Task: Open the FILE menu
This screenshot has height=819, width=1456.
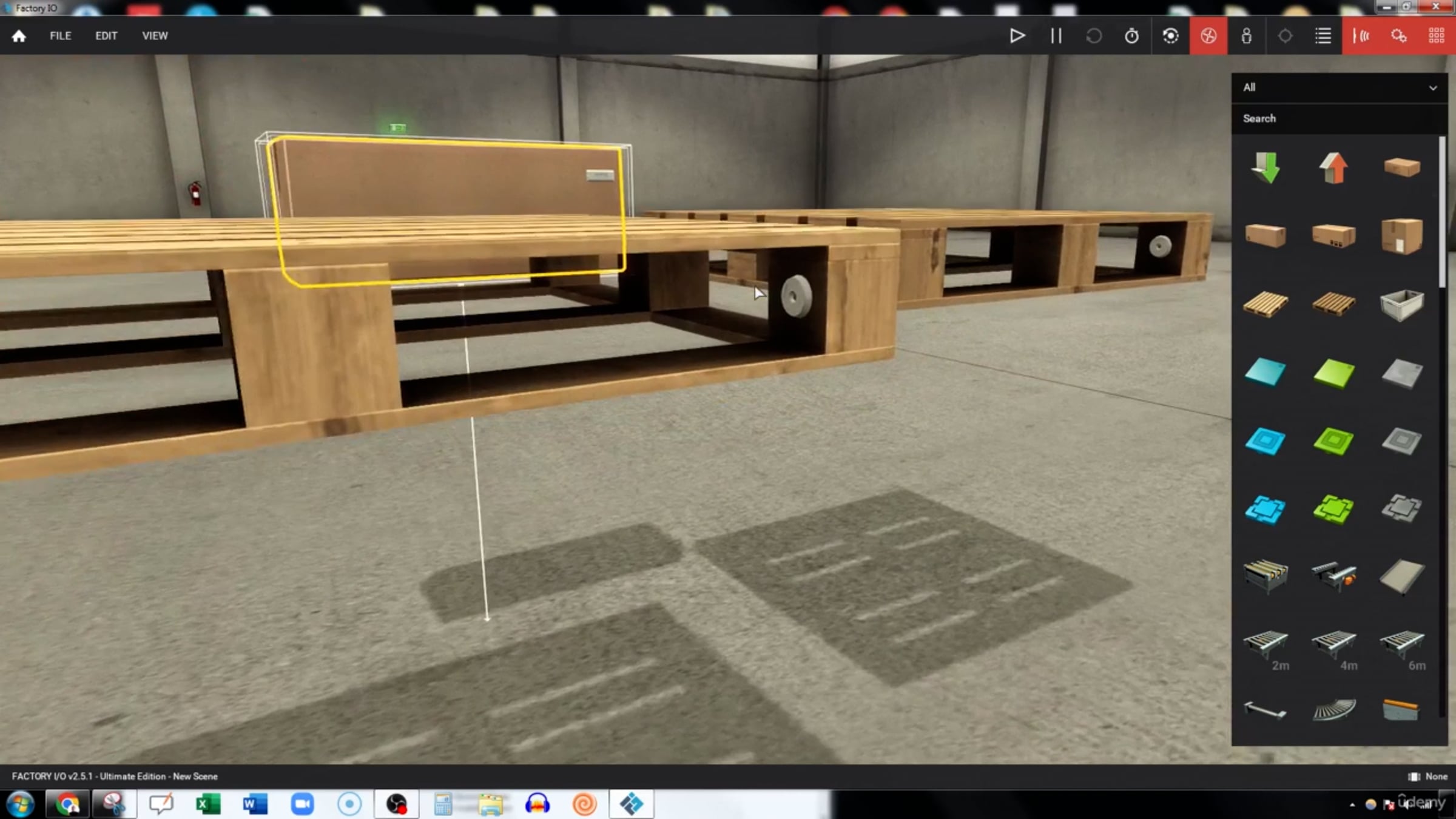Action: (60, 36)
